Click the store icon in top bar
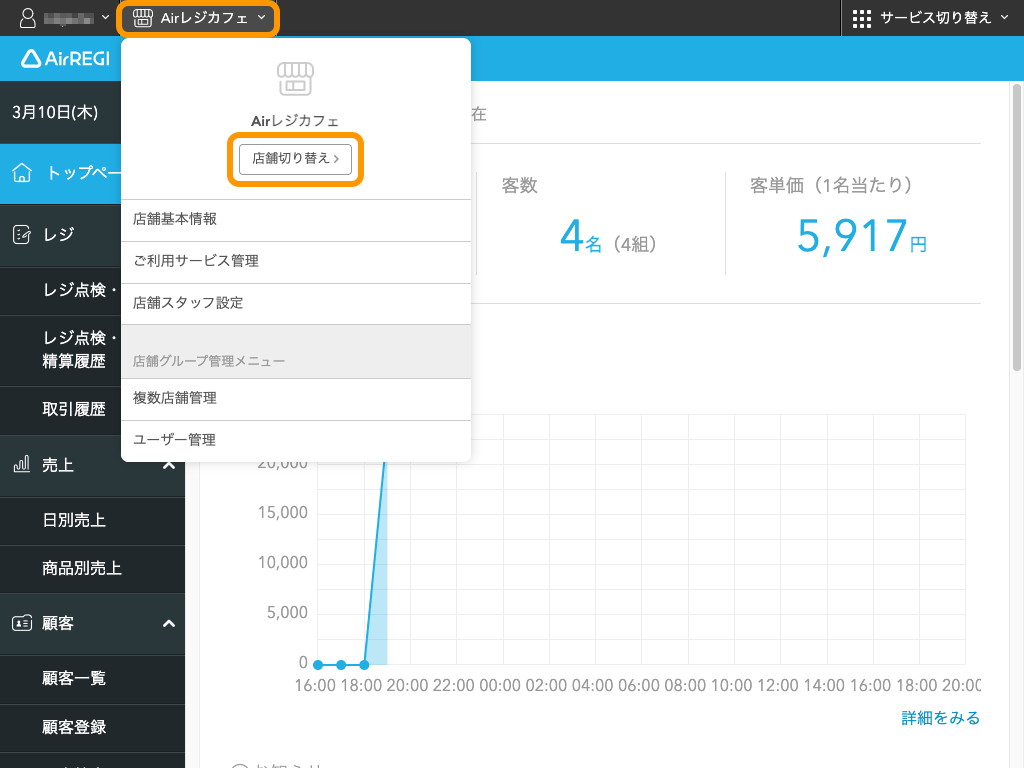The width and height of the screenshot is (1024, 768). (x=142, y=18)
